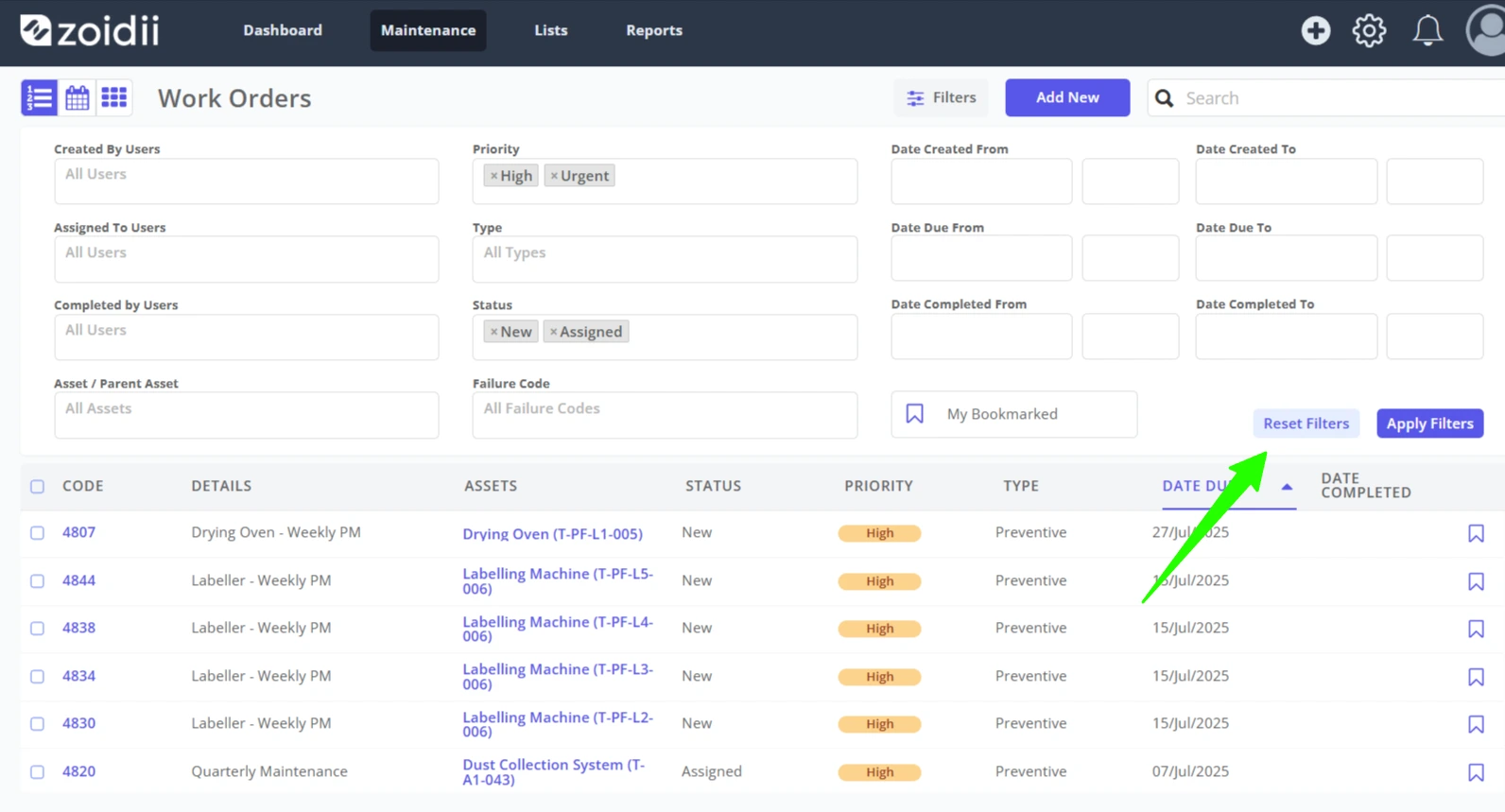Click High priority badge of order 4807
The height and width of the screenshot is (812, 1505).
879,533
